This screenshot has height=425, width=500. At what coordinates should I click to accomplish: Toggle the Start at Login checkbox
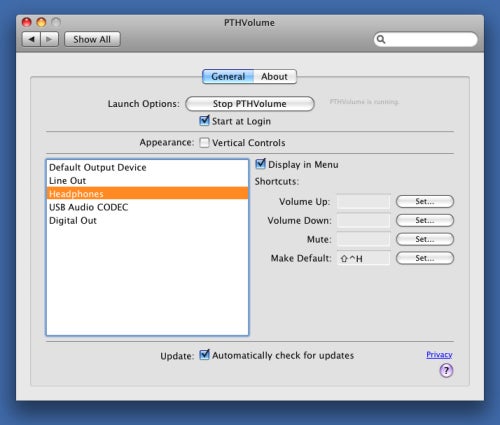204,121
